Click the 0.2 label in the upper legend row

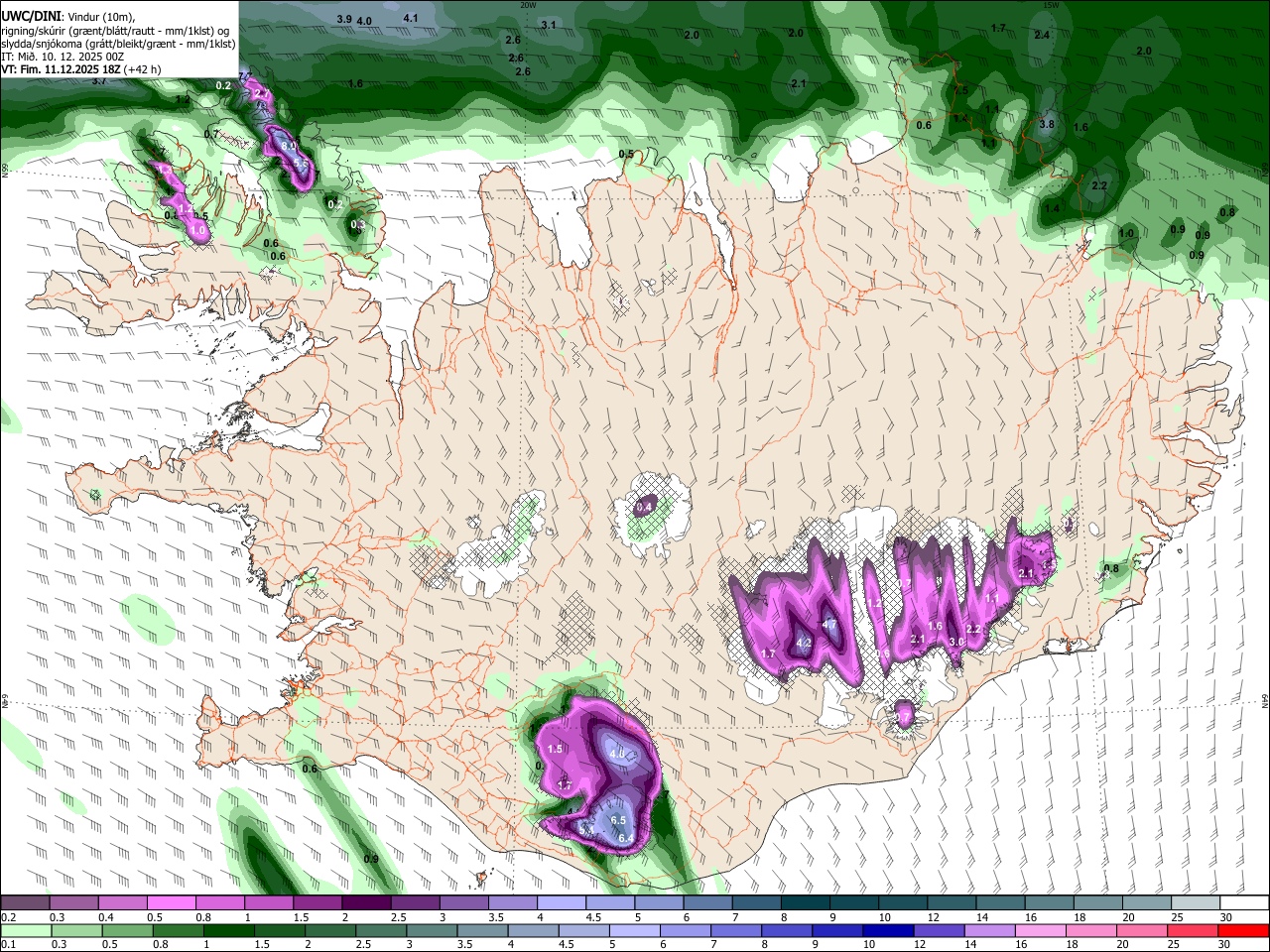coord(8,917)
